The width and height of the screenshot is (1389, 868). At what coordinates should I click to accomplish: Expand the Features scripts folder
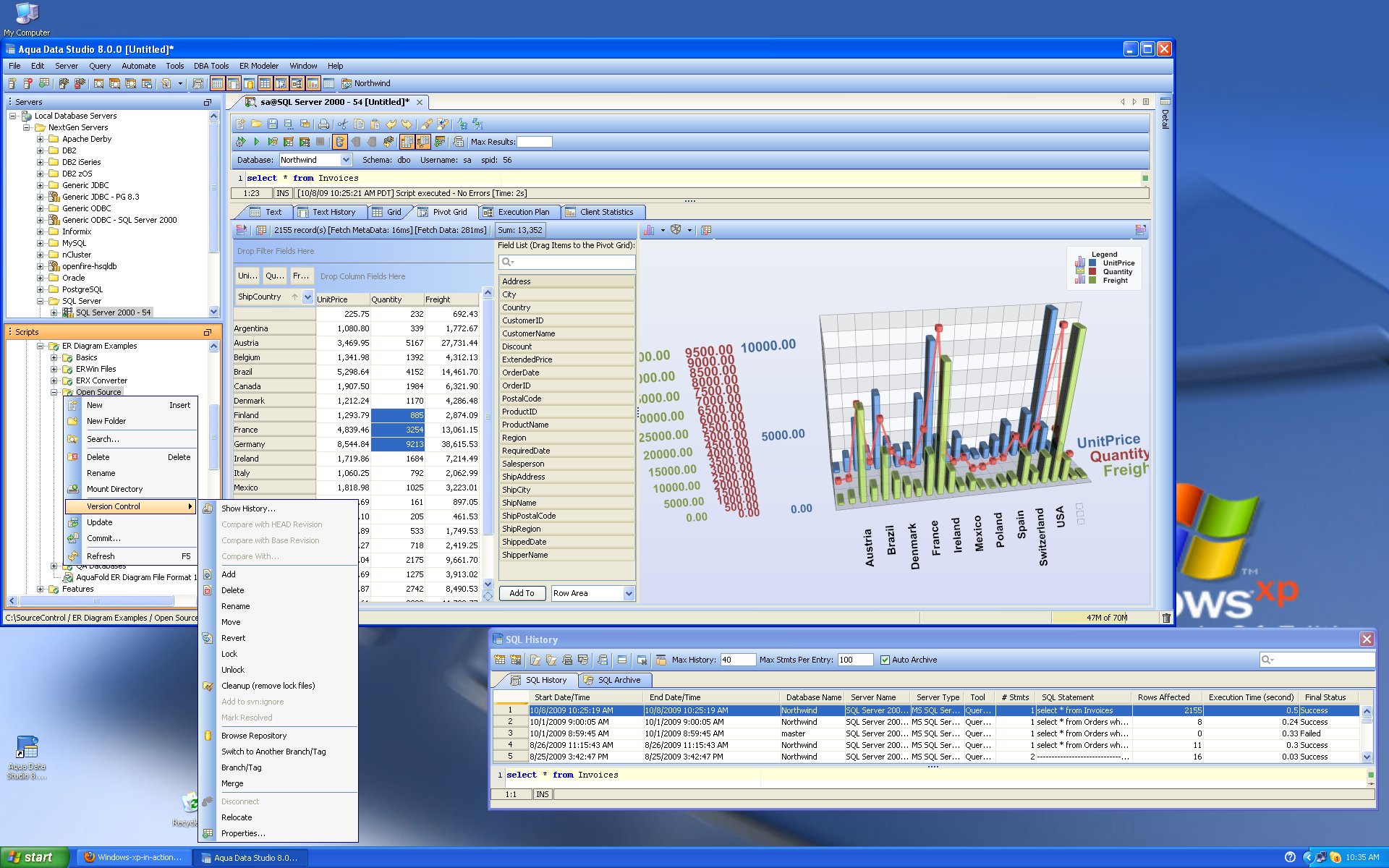coord(41,589)
